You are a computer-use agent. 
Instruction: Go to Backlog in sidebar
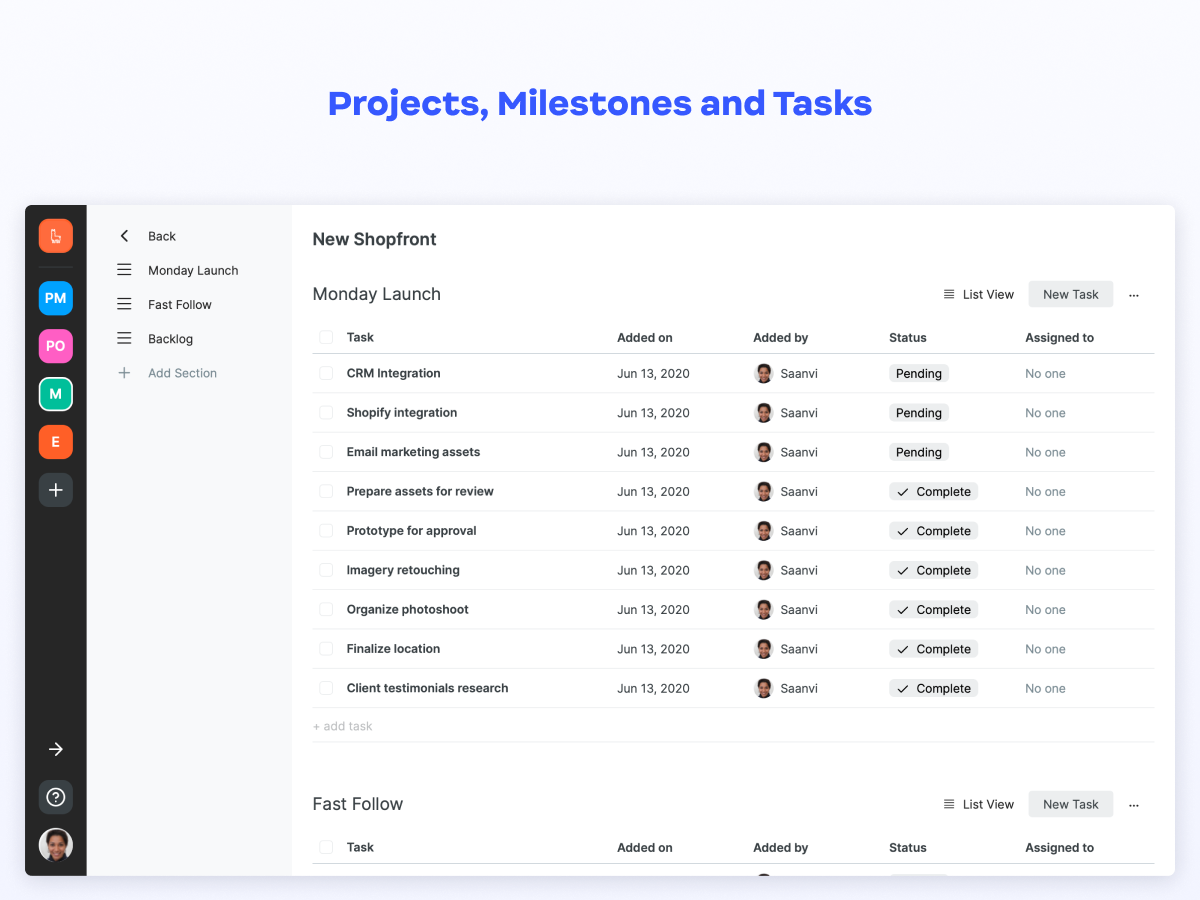(171, 339)
